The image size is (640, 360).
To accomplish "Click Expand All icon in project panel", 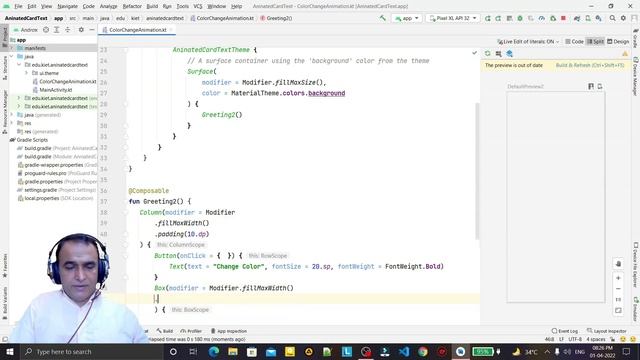I will coord(57,30).
